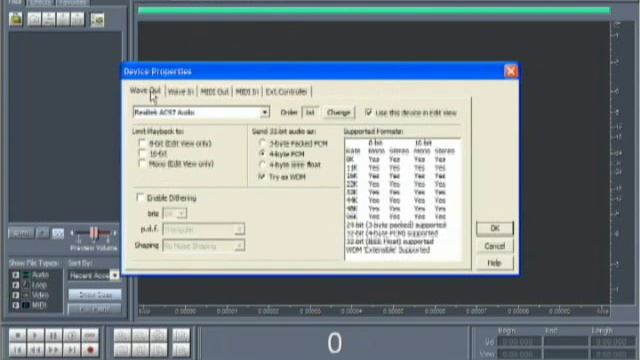Click the Zoom In Horizontally icon
Screen dimensions: 640x360
122,336
